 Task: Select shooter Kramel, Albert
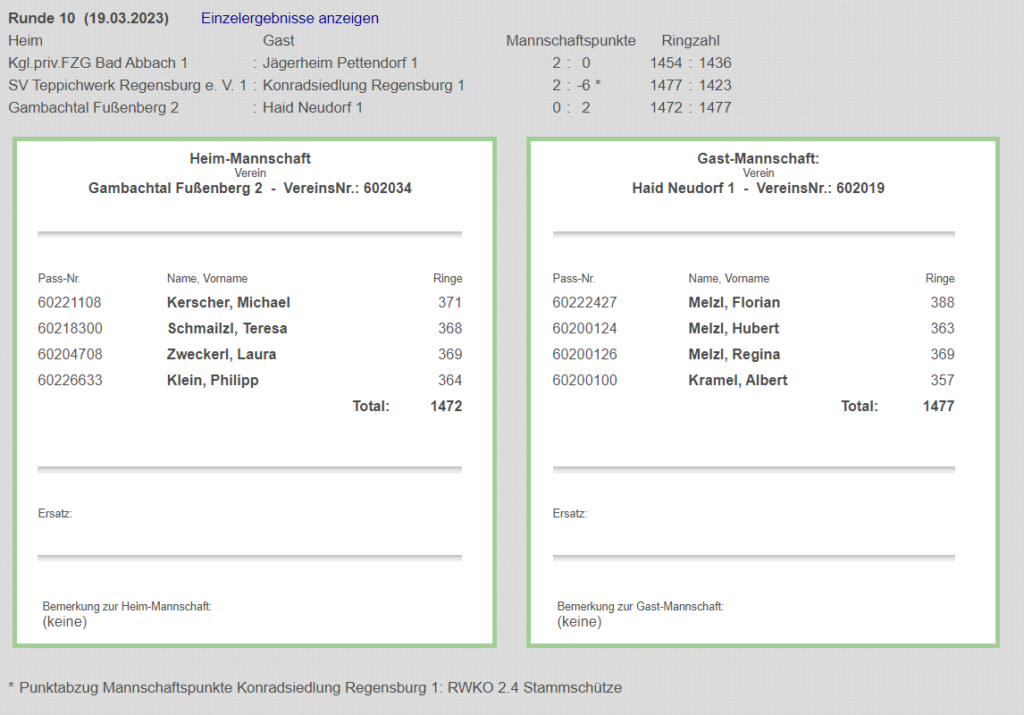click(738, 380)
